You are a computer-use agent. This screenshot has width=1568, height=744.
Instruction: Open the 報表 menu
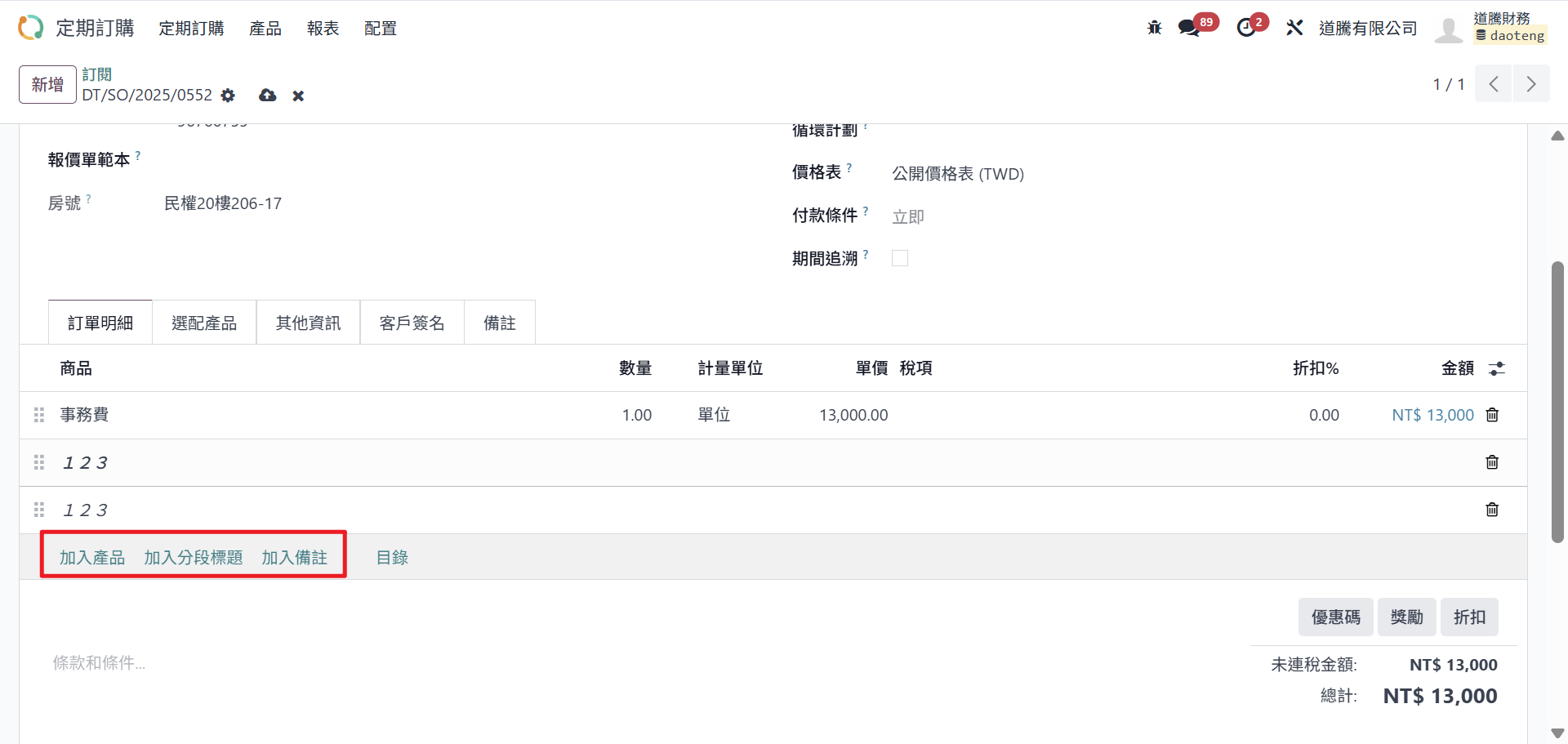click(323, 29)
